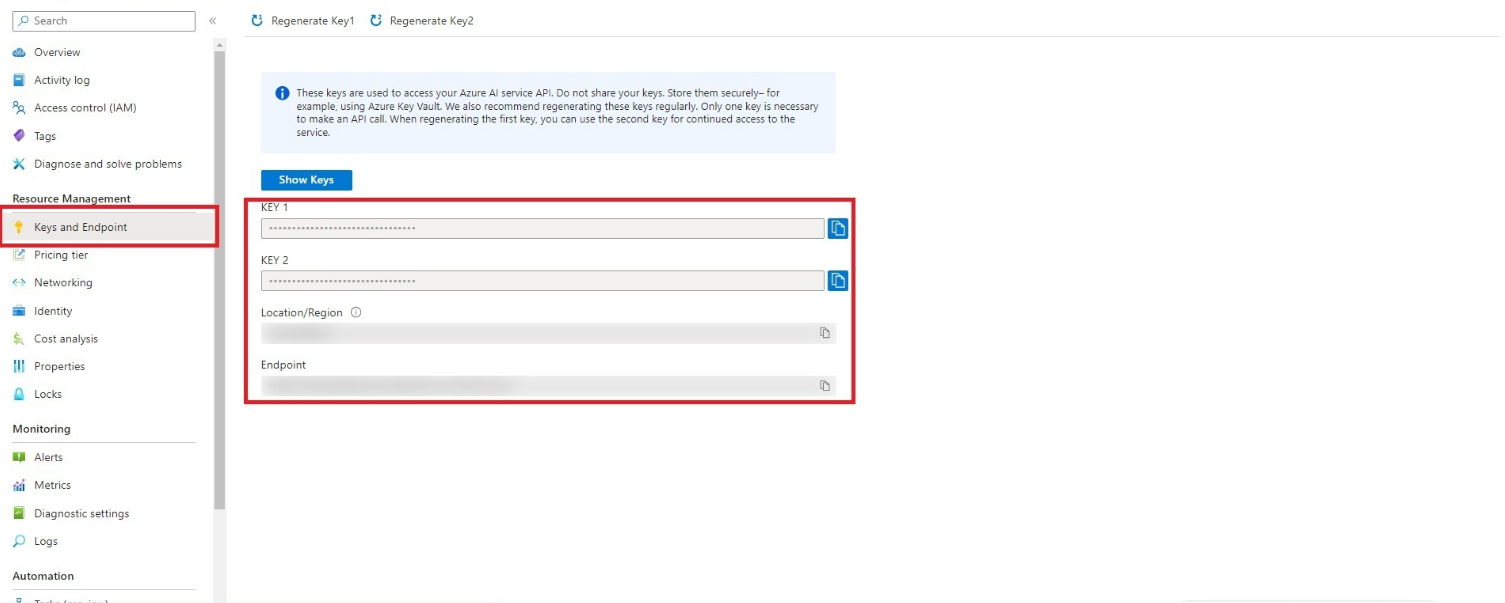Click Regenerate Key2 in the toolbar
The height and width of the screenshot is (603, 1505).
pos(422,20)
